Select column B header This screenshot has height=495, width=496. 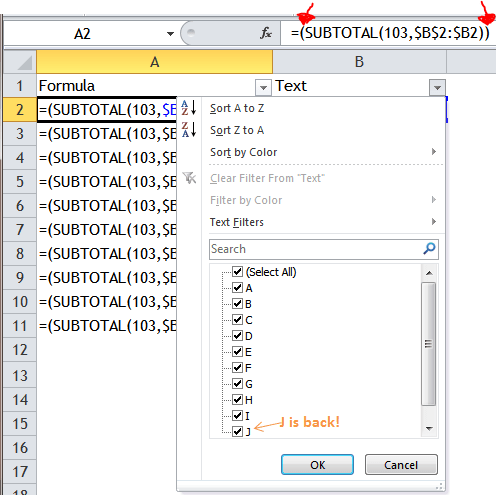tap(359, 62)
